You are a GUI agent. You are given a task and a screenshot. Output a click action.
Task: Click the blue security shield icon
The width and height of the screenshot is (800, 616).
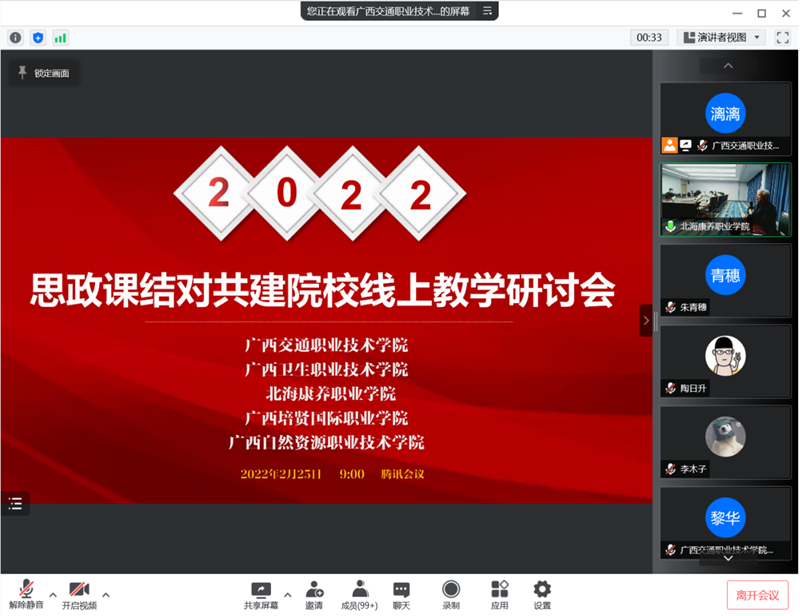point(38,38)
